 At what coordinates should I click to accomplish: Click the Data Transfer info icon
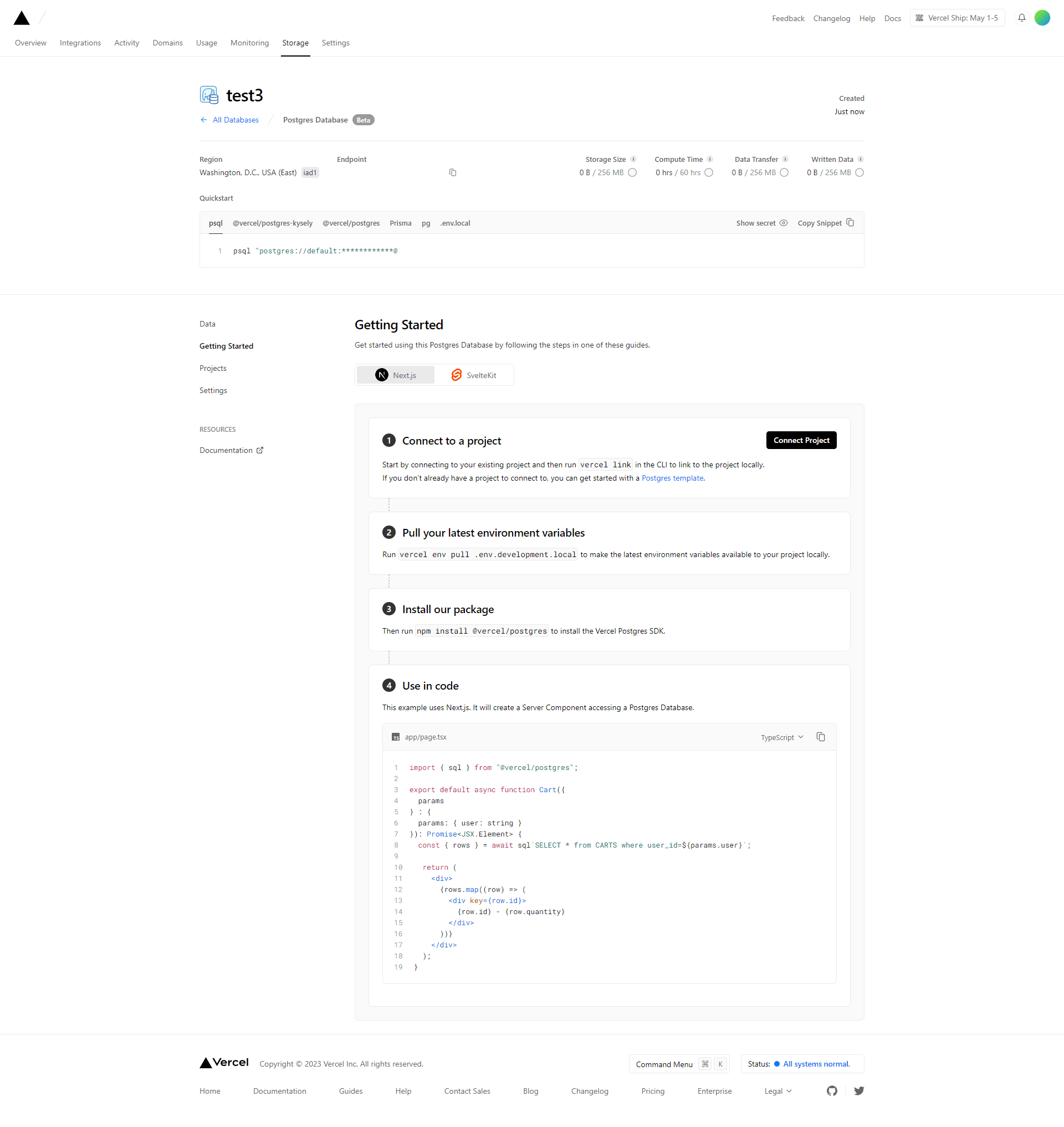(785, 160)
